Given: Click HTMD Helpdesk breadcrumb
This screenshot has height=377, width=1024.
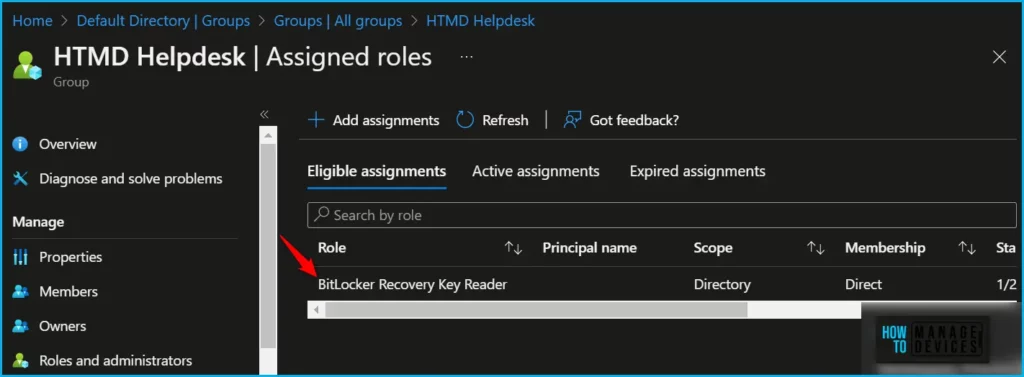Looking at the screenshot, I should click(481, 21).
